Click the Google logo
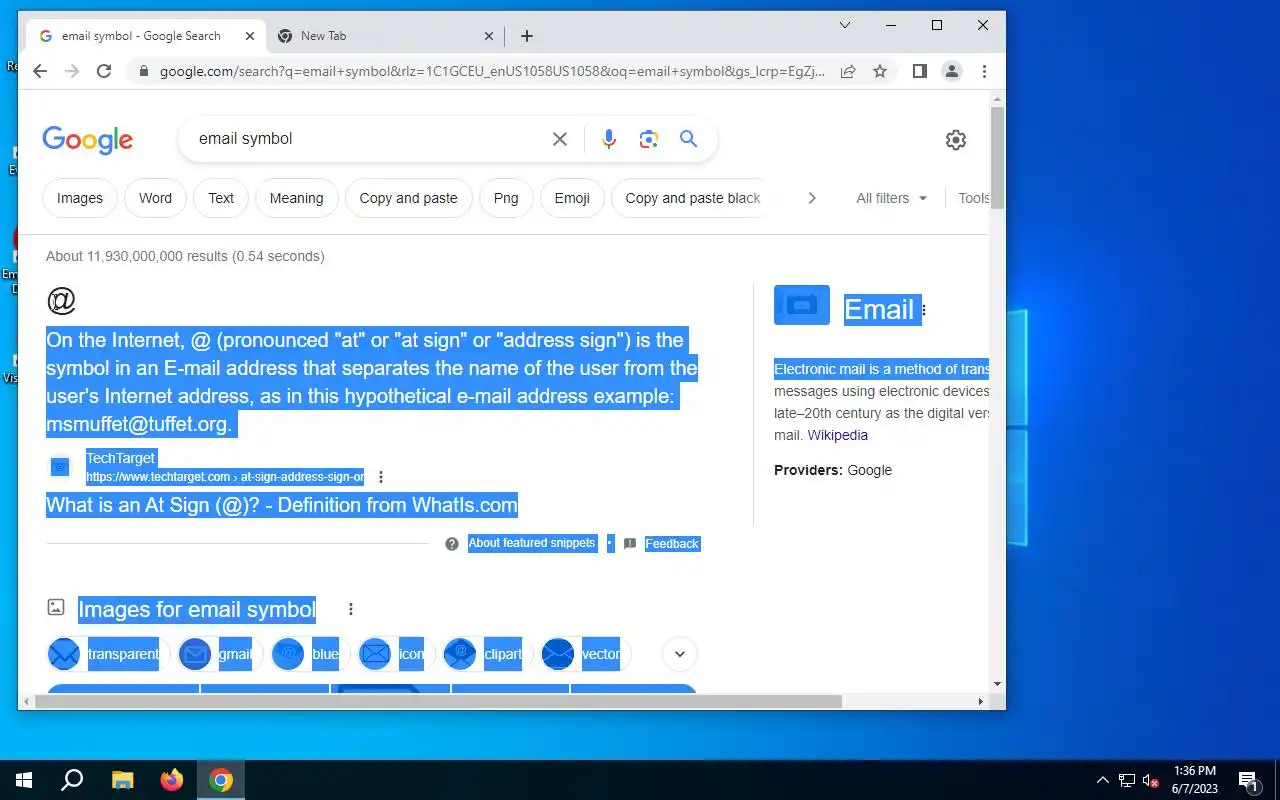 (88, 140)
